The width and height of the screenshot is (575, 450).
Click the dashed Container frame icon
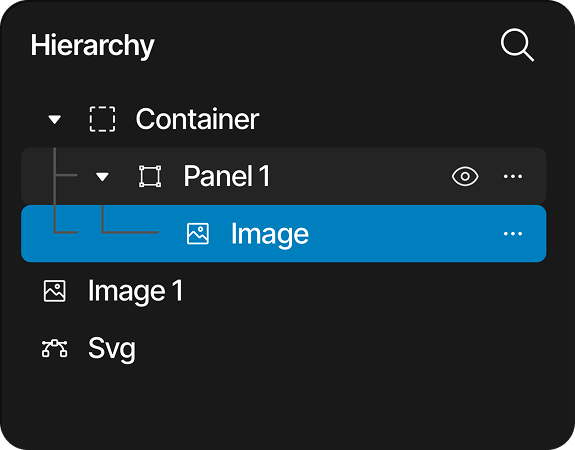point(102,119)
